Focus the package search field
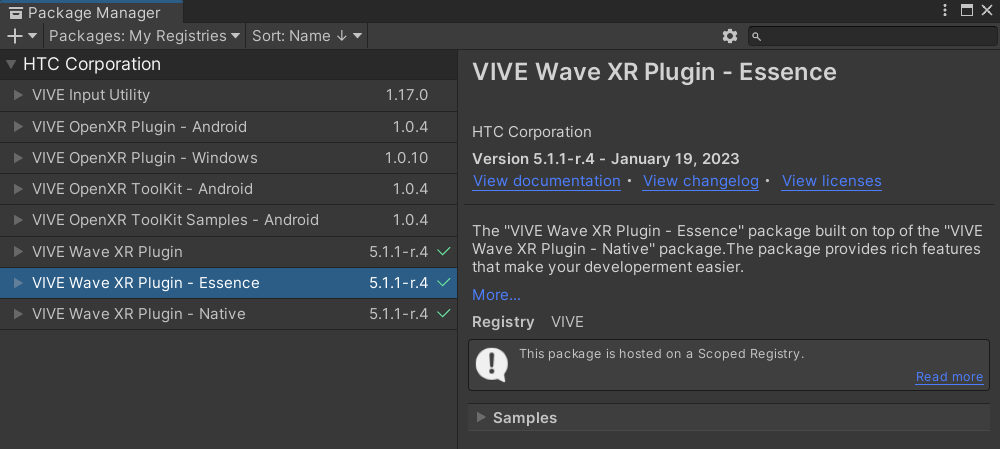 (872, 36)
